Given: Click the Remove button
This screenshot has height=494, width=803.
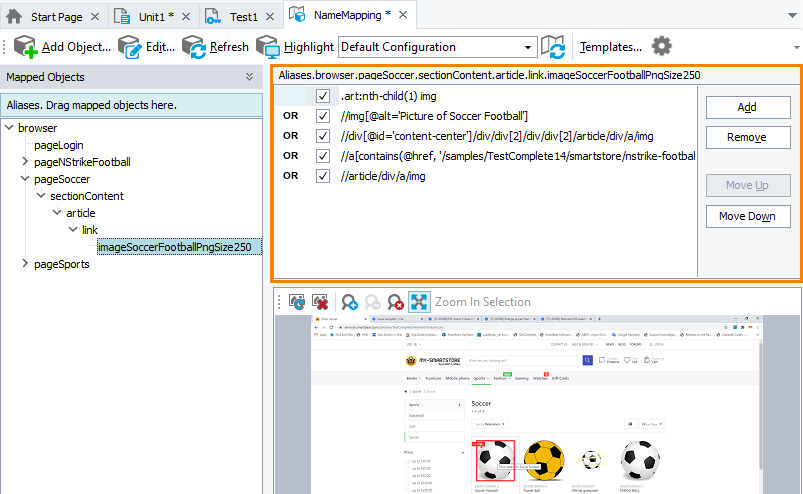Looking at the screenshot, I should [x=747, y=137].
